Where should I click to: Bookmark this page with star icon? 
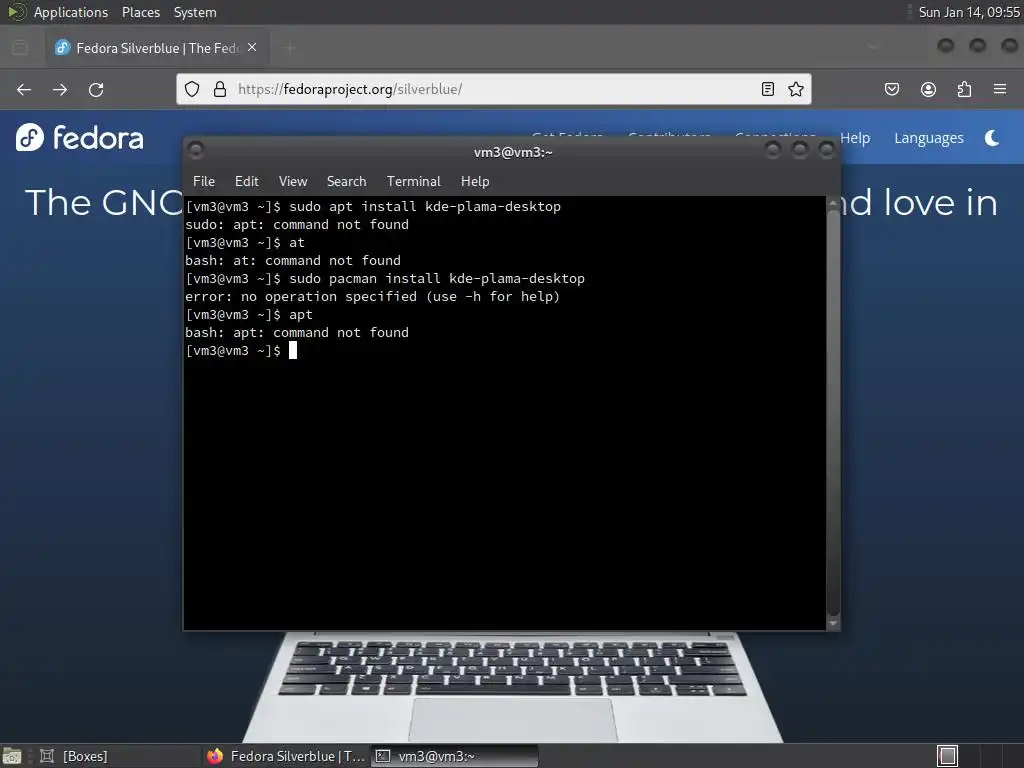point(795,89)
